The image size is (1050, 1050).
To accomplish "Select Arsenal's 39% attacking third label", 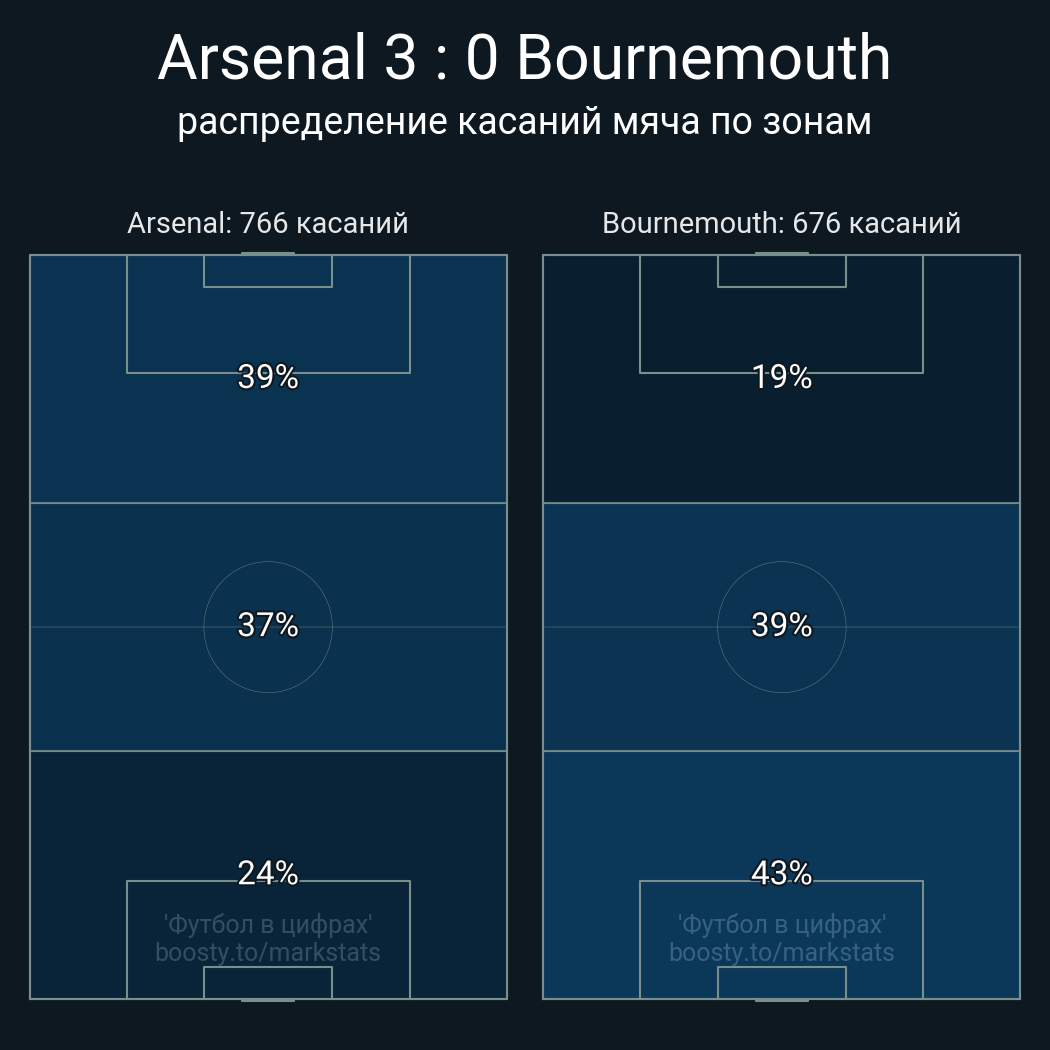I will (267, 377).
